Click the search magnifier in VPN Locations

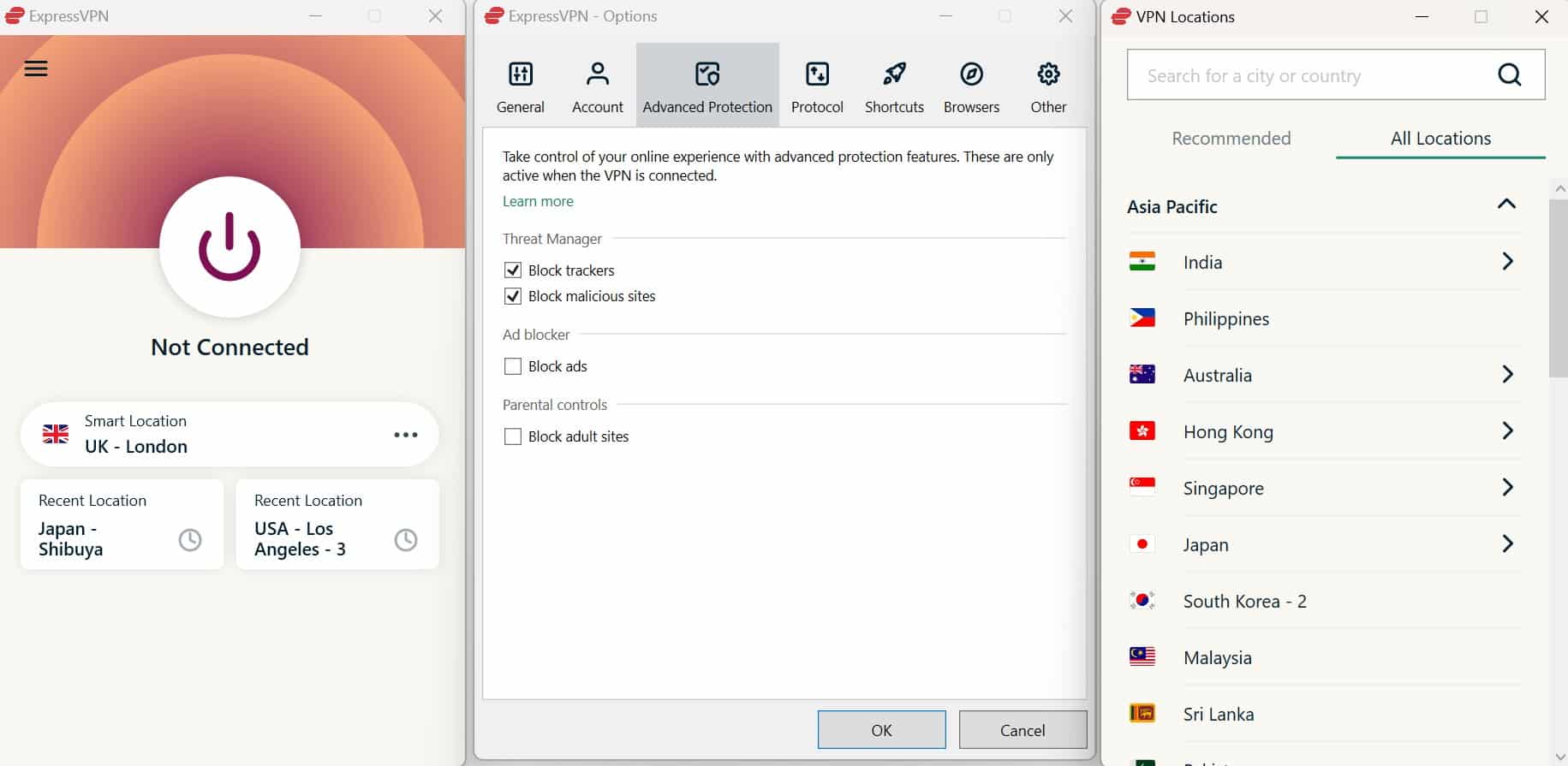(x=1510, y=75)
